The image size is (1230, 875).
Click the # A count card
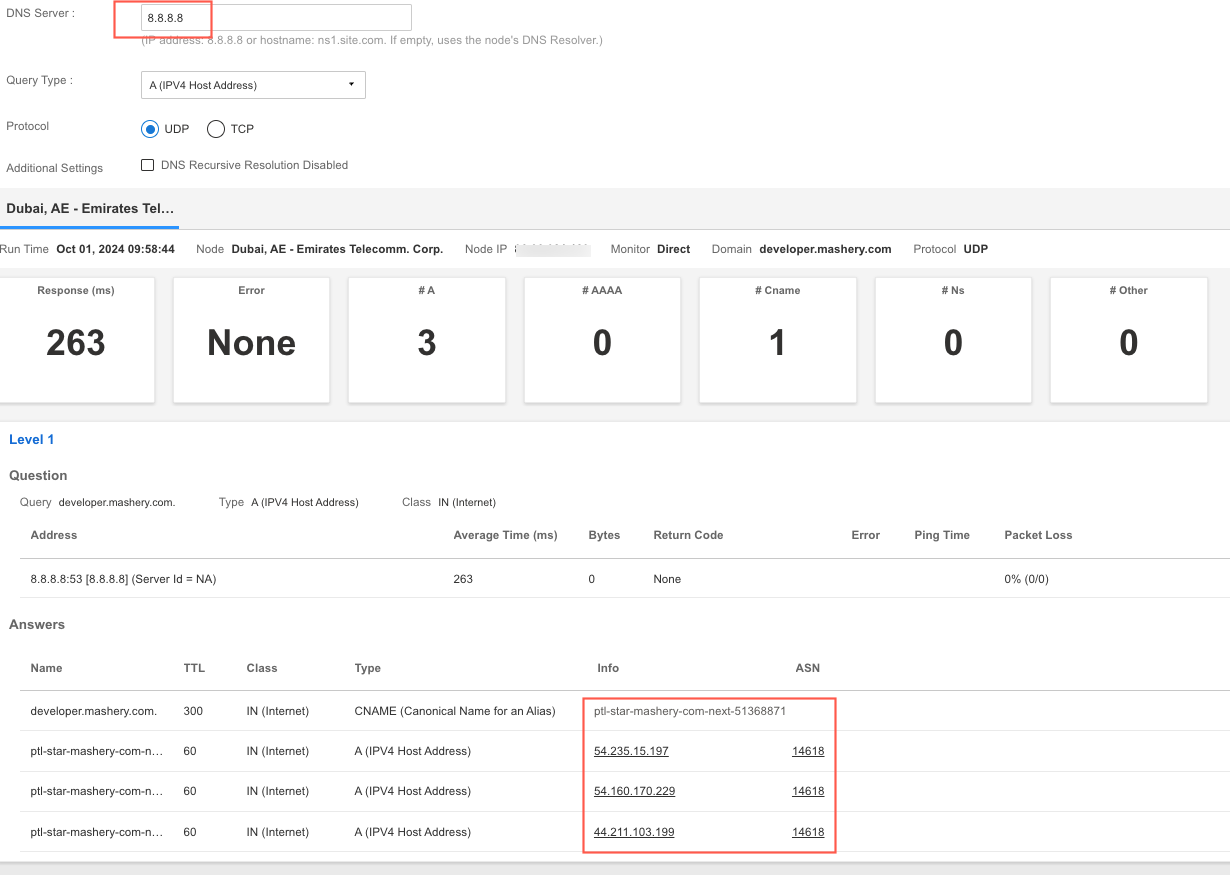(427, 340)
